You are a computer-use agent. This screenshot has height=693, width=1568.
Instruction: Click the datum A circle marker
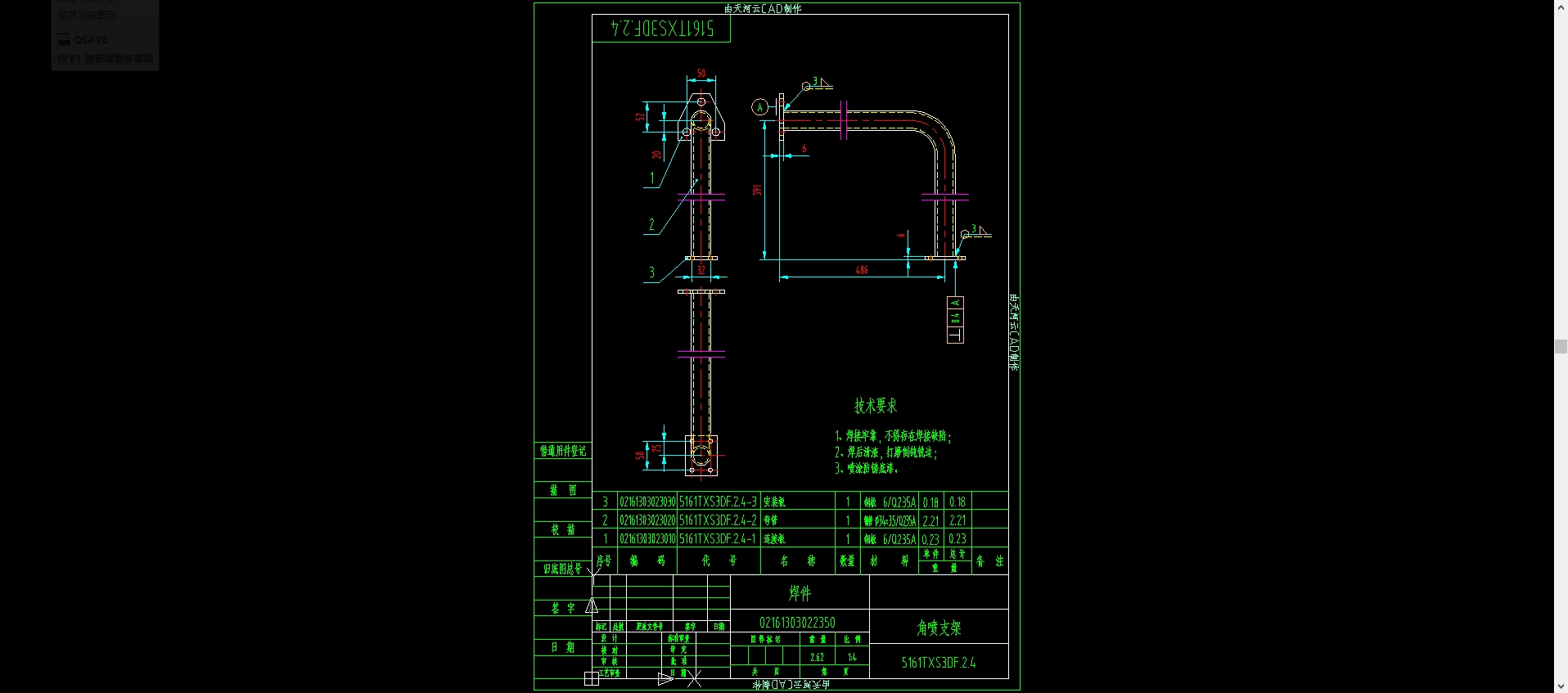(760, 107)
